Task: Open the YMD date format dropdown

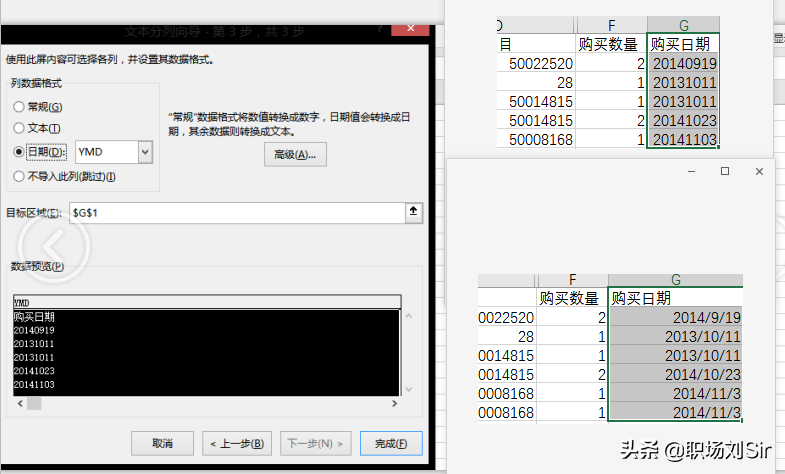Action: click(145, 152)
